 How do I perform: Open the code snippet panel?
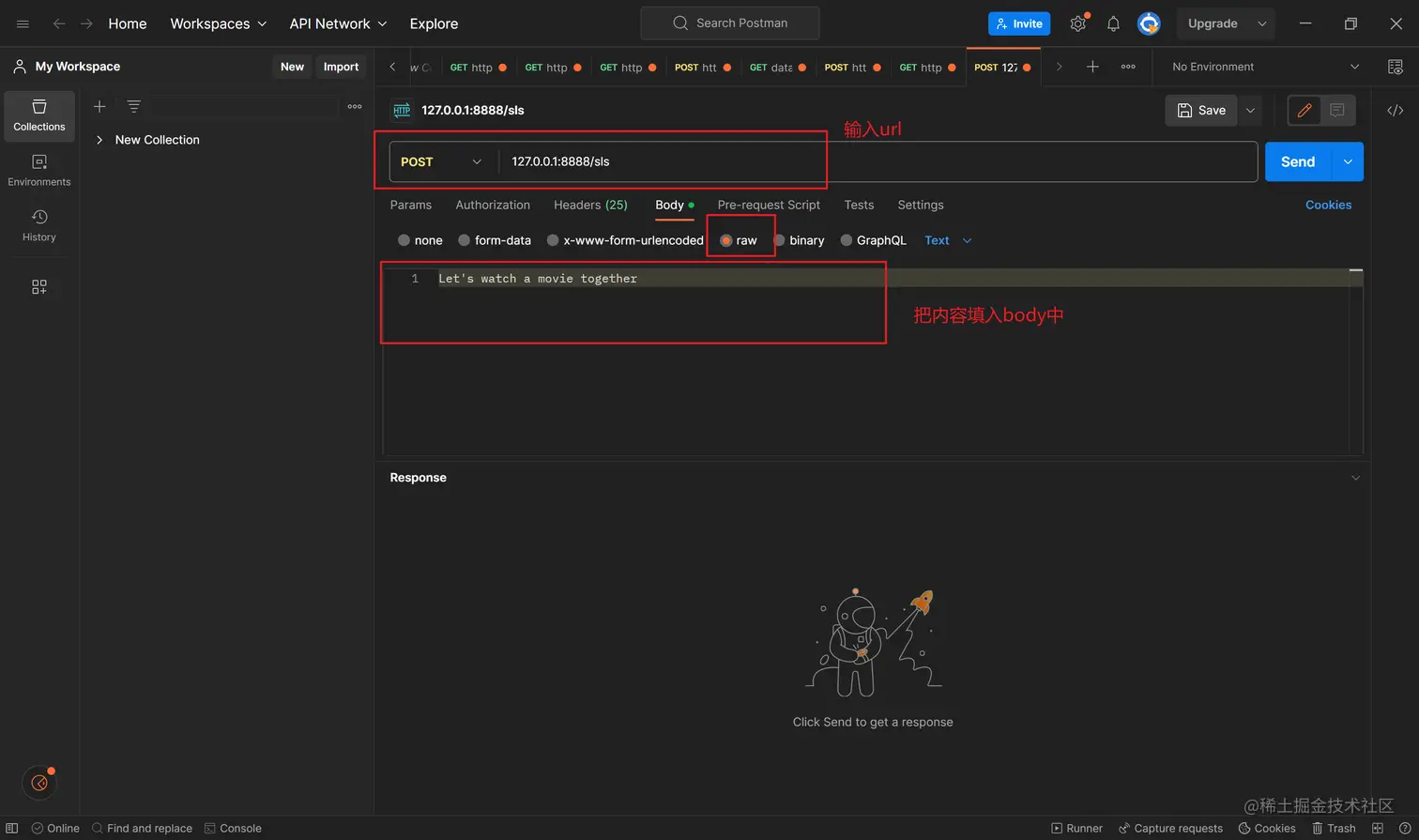point(1396,110)
